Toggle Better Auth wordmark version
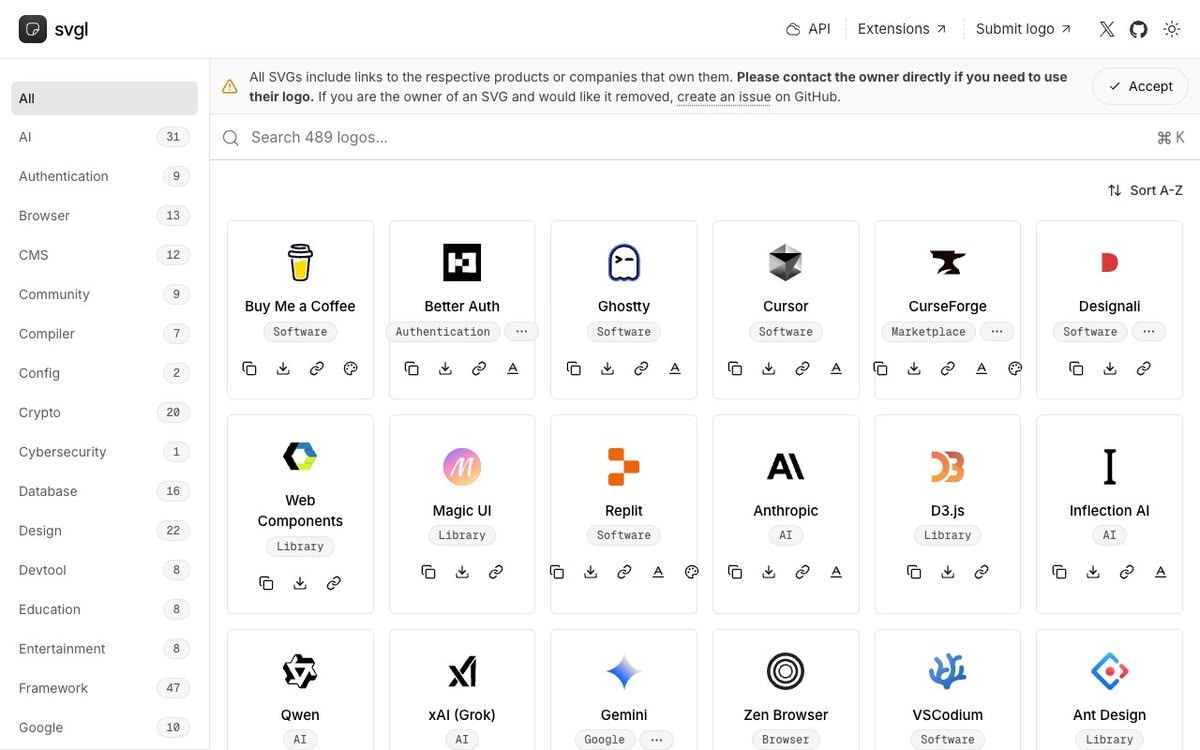 pos(513,369)
